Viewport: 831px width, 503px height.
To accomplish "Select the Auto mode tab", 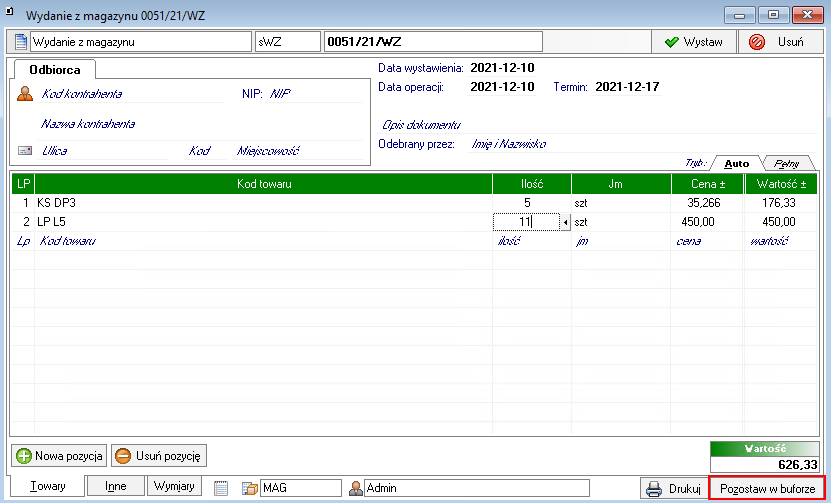I will [x=737, y=163].
